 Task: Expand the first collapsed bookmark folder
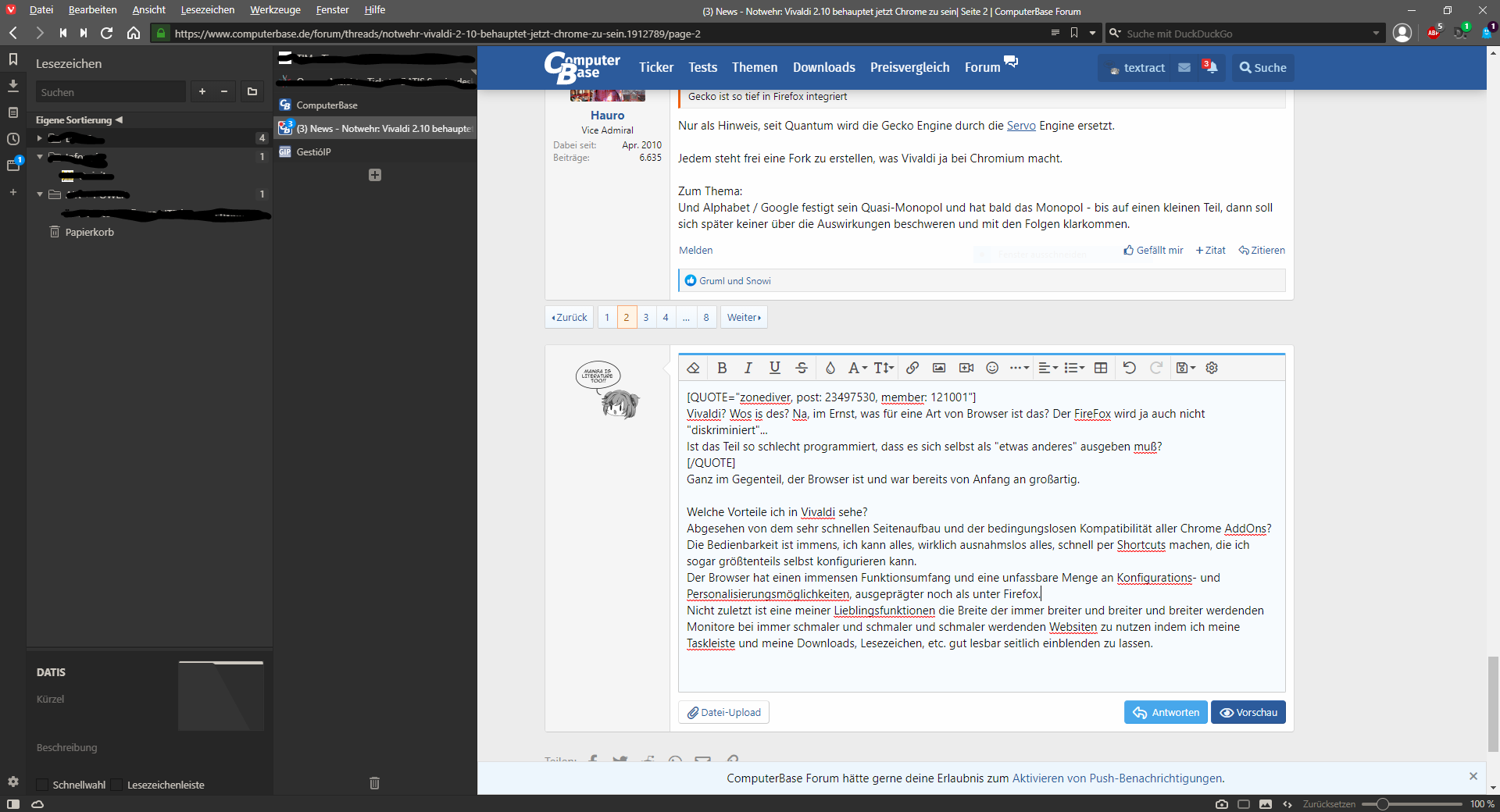(x=39, y=138)
